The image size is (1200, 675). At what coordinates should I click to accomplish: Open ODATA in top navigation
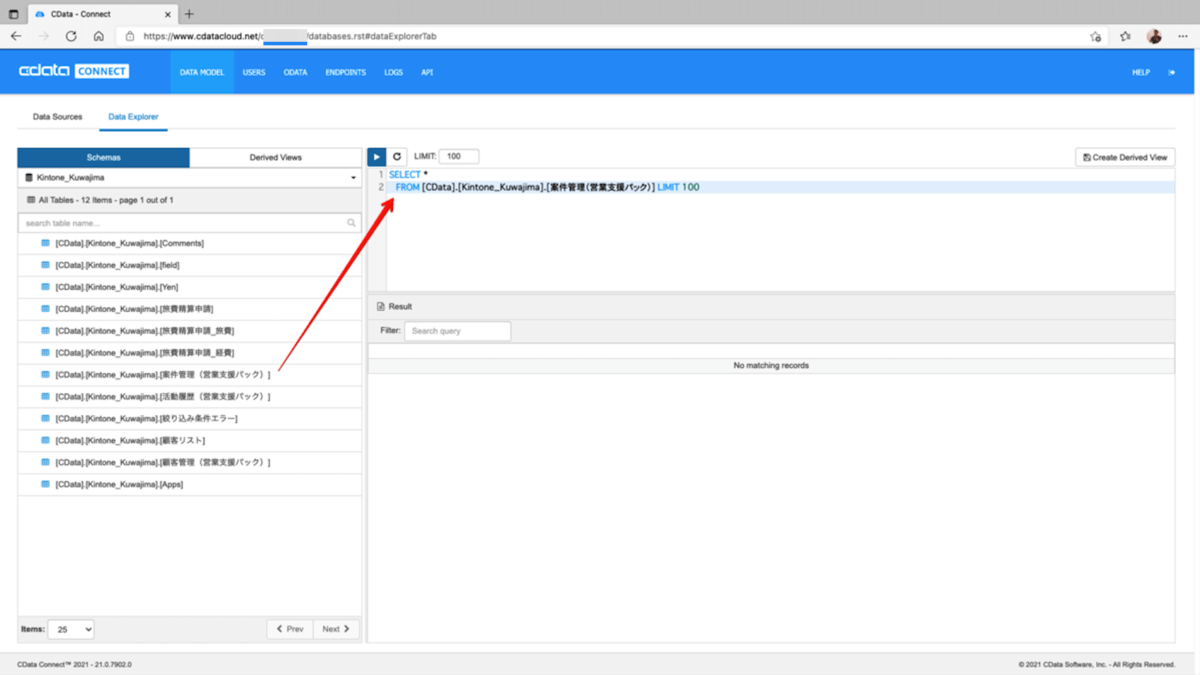point(295,72)
